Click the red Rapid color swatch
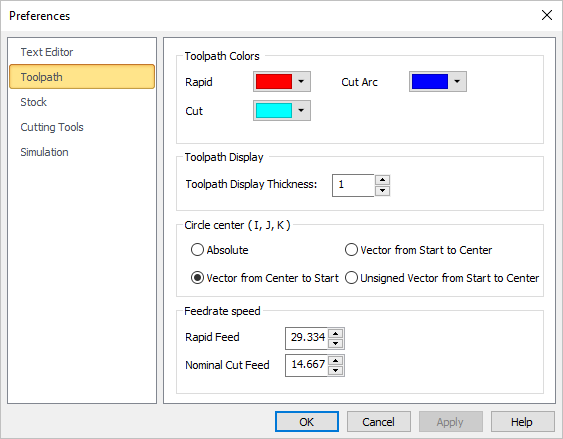Image resolution: width=563 pixels, height=439 pixels. click(x=274, y=81)
